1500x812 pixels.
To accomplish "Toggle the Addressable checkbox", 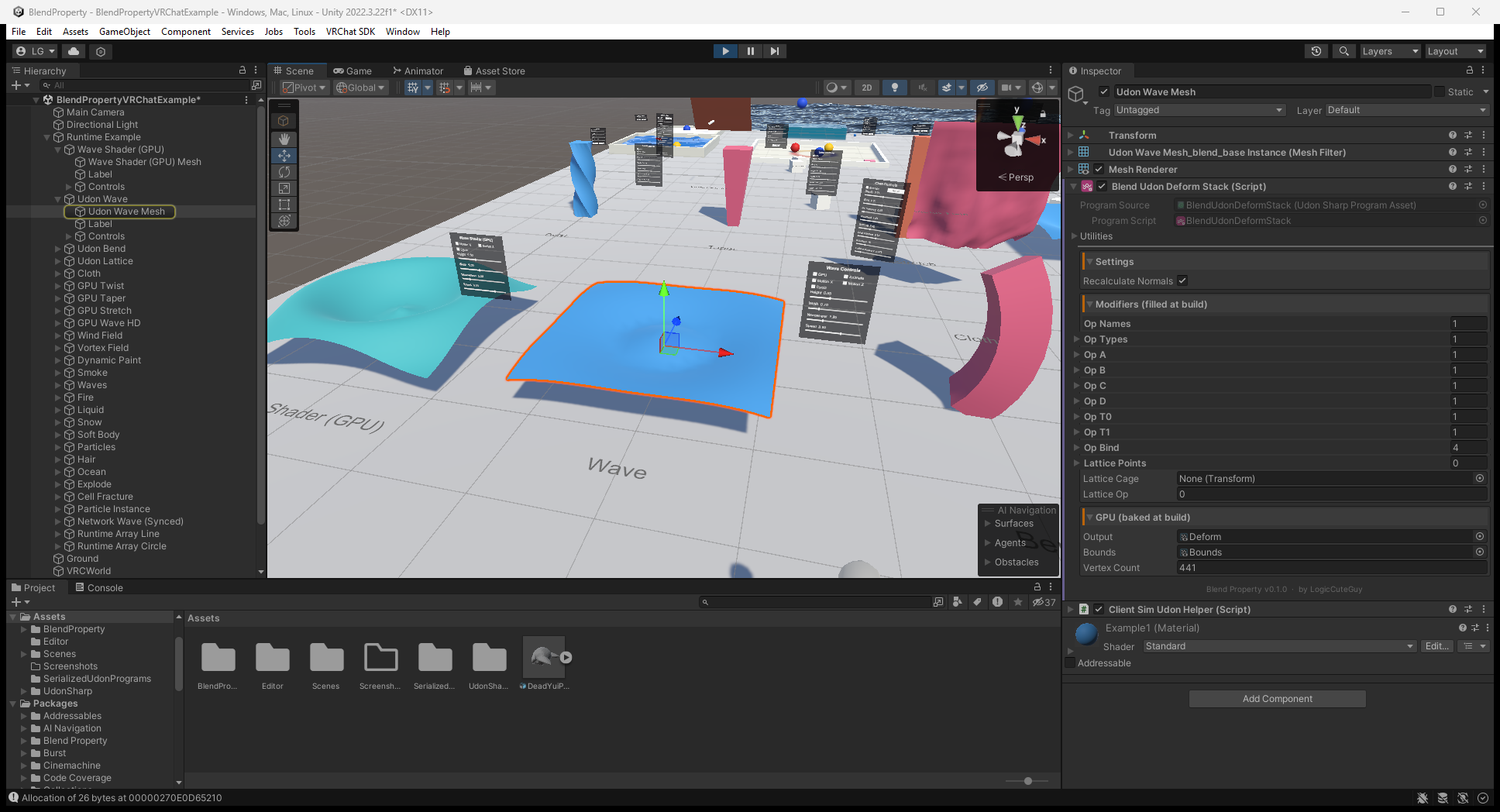I will (1071, 662).
